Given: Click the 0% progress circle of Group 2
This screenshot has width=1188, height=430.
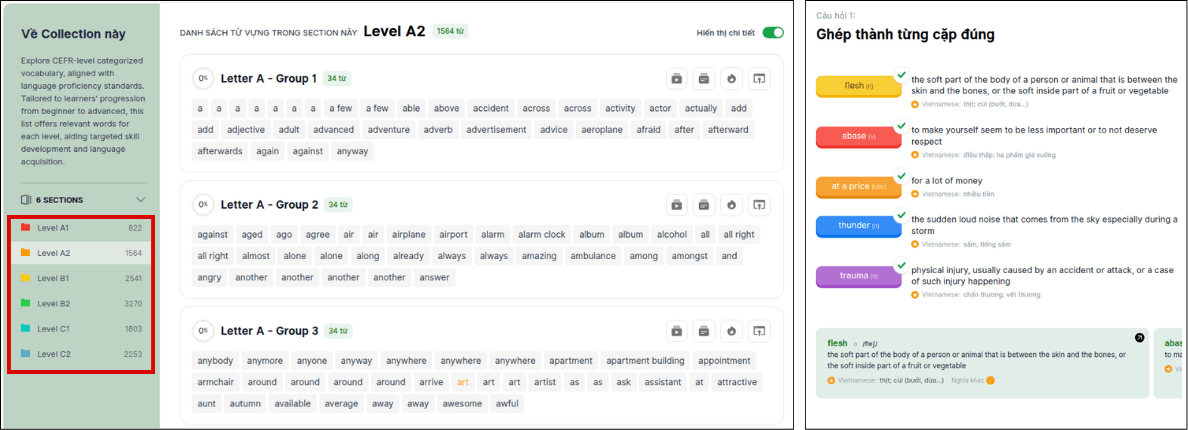Looking at the screenshot, I should (x=202, y=204).
